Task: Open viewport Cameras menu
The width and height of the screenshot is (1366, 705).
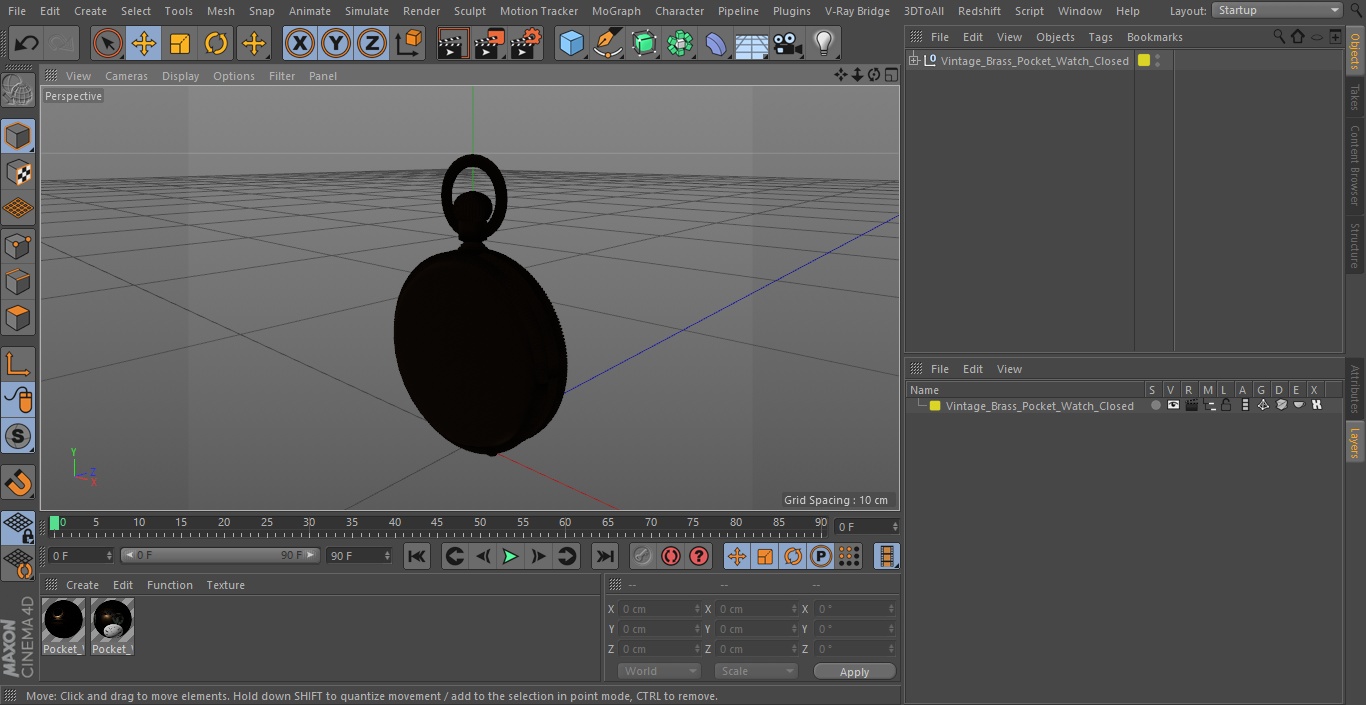Action: click(x=126, y=76)
